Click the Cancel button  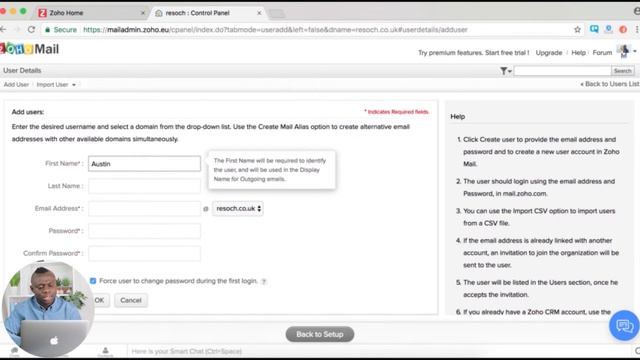coord(131,300)
